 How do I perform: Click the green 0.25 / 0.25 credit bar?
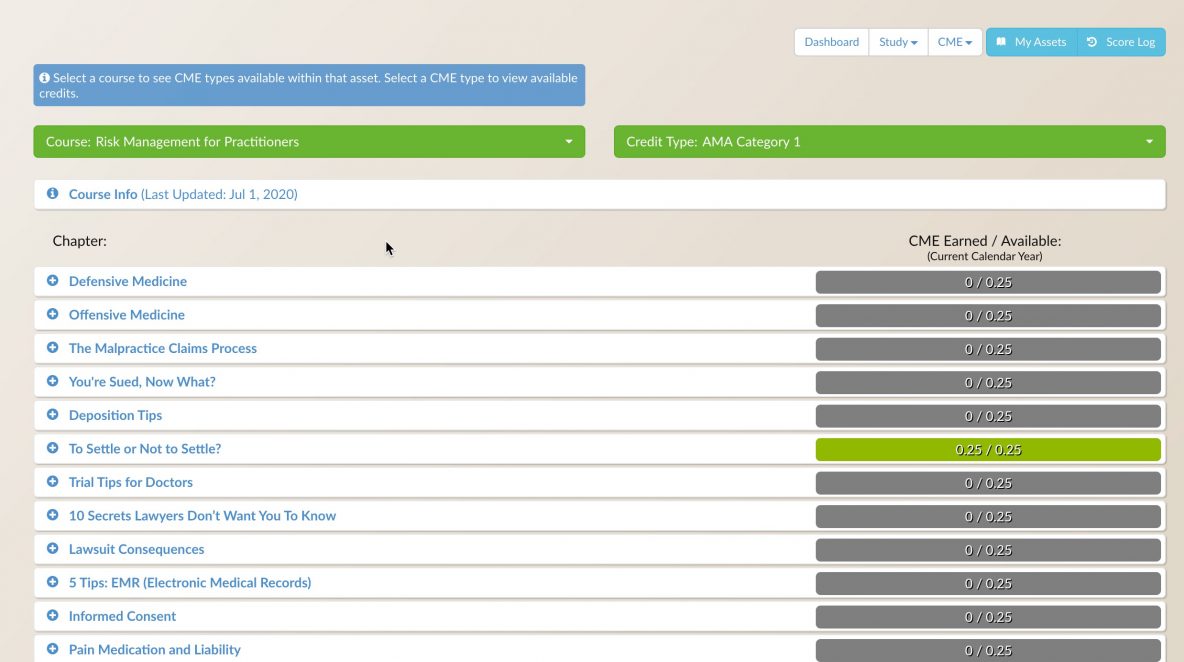988,450
